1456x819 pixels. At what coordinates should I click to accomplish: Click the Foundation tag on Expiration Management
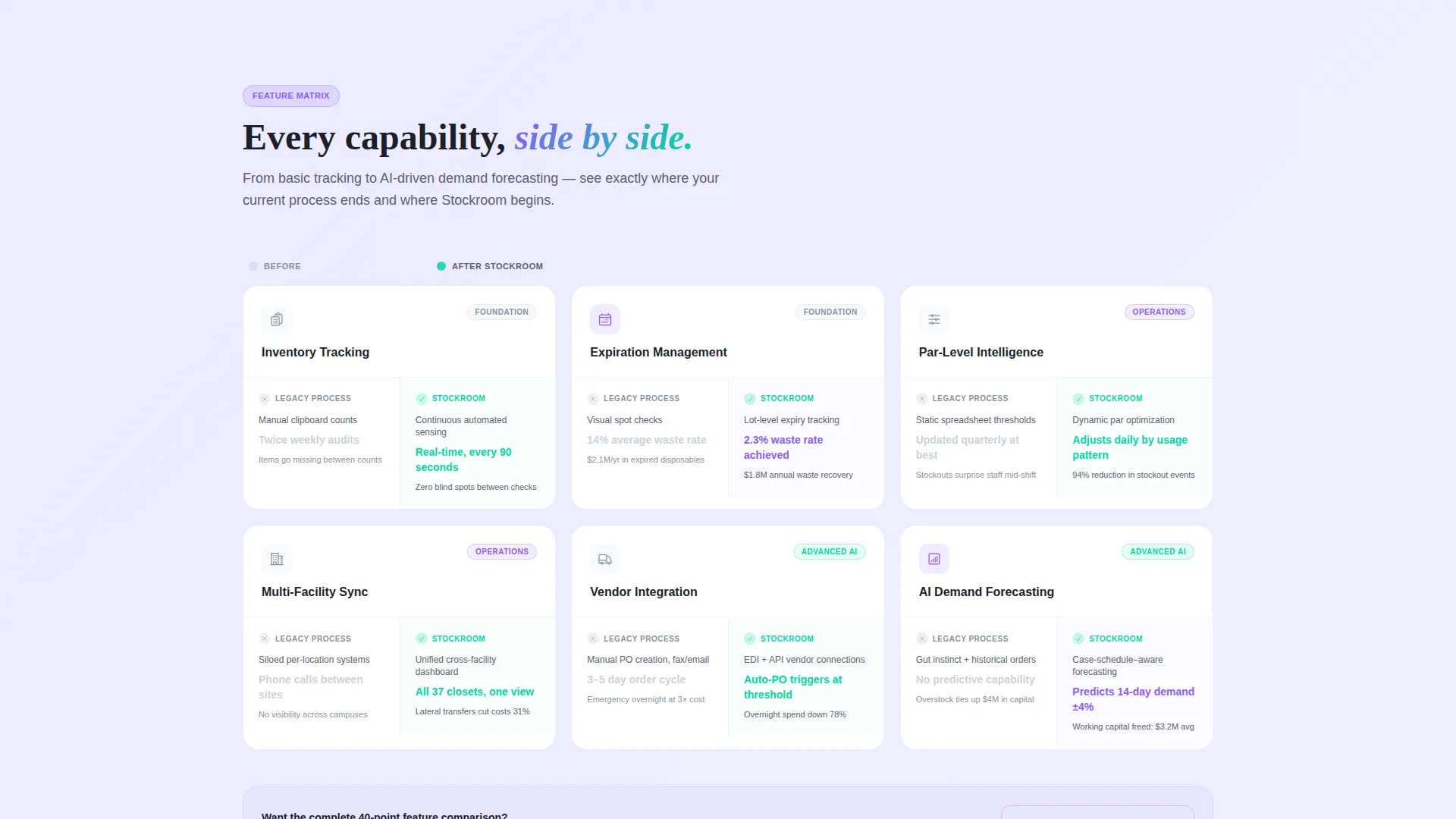click(x=830, y=312)
